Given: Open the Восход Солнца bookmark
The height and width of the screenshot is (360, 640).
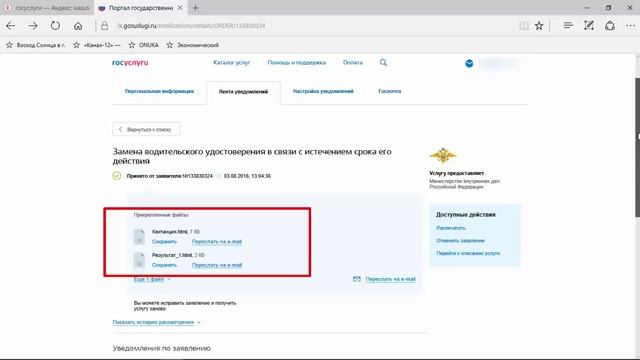Looking at the screenshot, I should (36, 45).
